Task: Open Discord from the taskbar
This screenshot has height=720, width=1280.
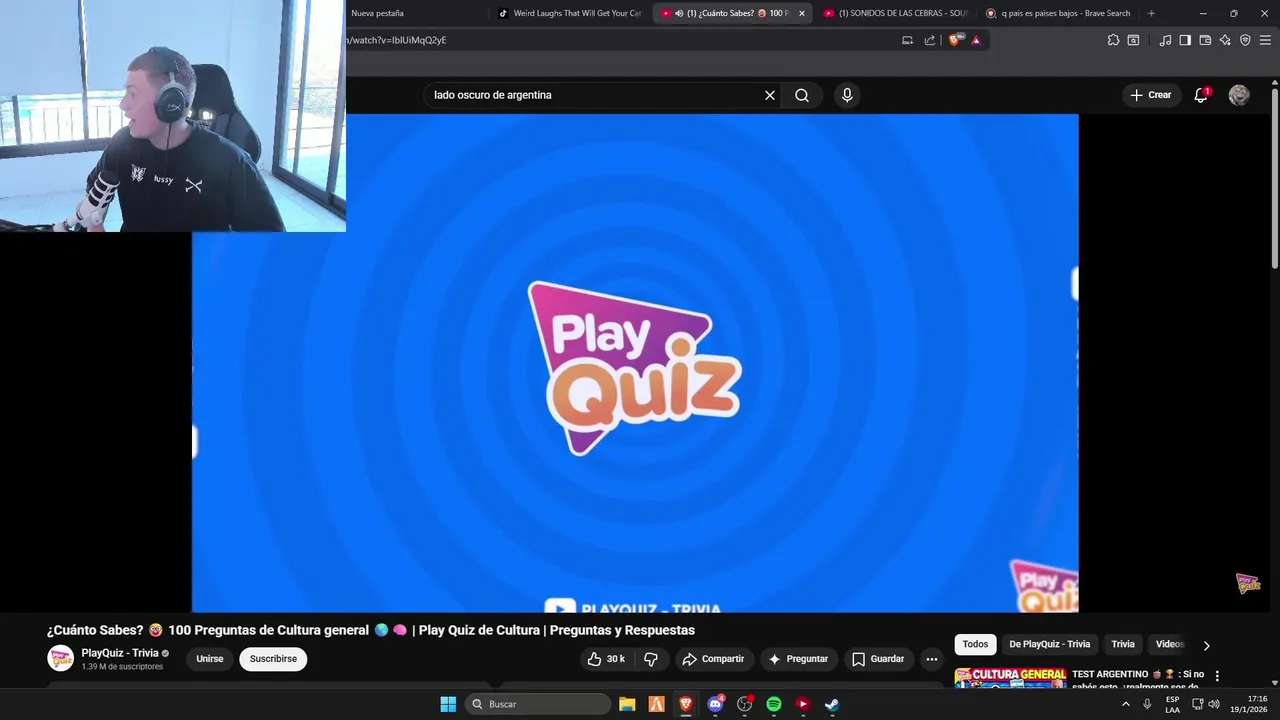Action: [715, 704]
